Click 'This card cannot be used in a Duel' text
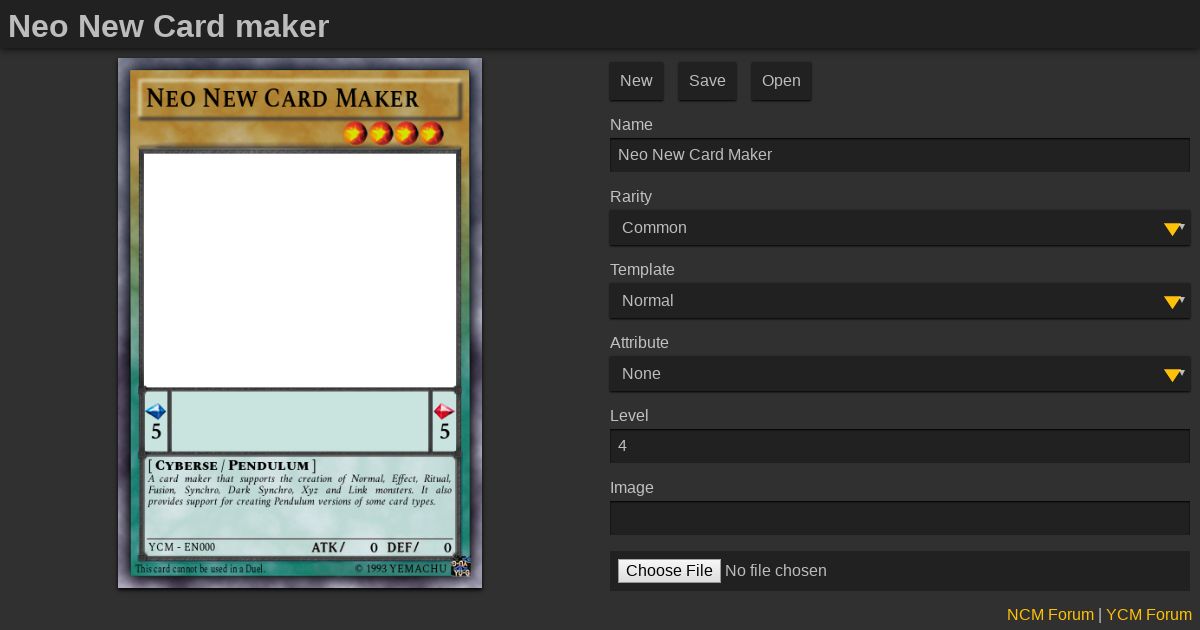This screenshot has height=630, width=1200. 200,569
